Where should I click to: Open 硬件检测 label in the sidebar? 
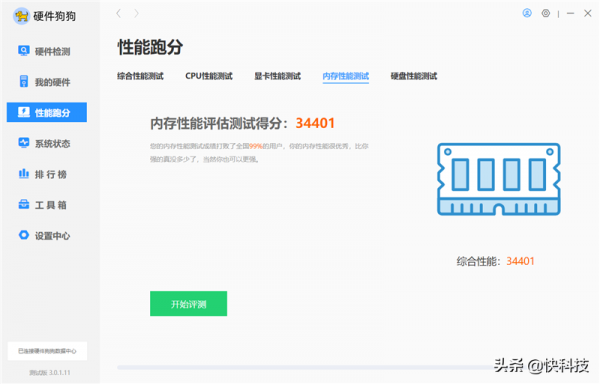coord(52,52)
